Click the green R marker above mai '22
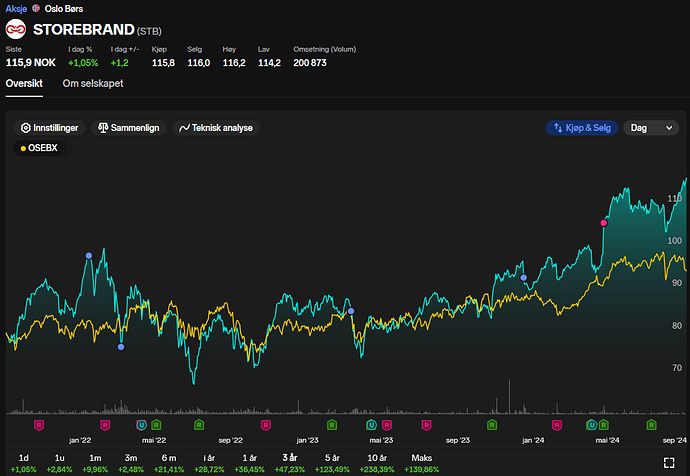 pyautogui.click(x=156, y=425)
